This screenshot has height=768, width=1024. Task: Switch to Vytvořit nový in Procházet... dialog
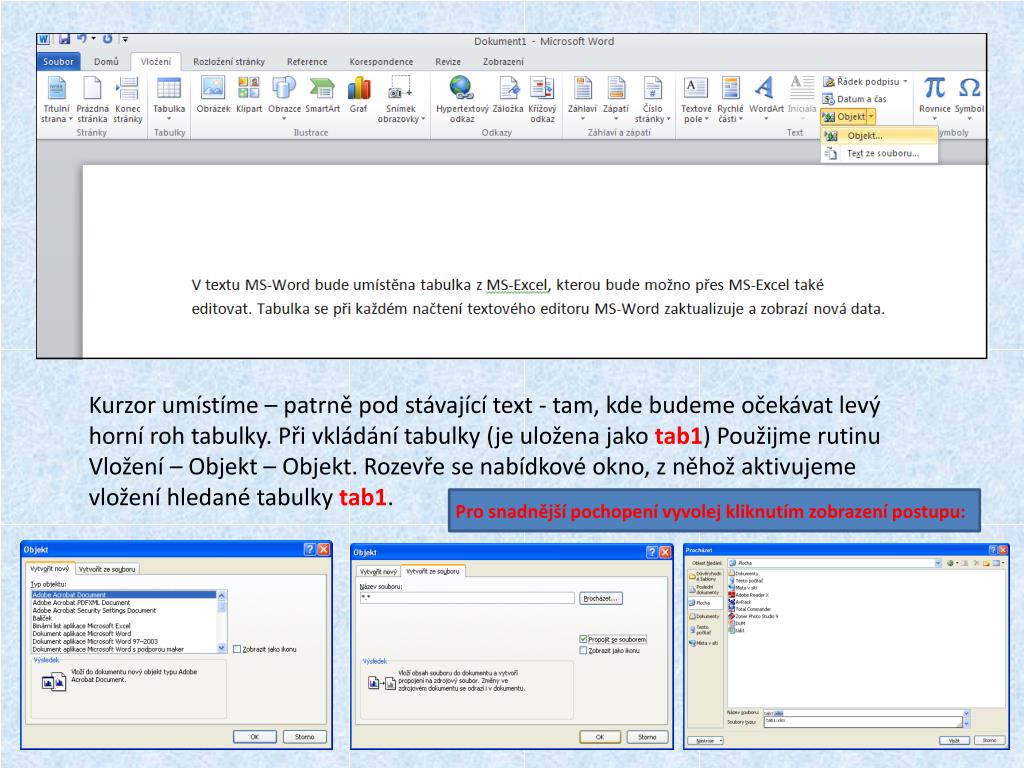click(x=377, y=571)
